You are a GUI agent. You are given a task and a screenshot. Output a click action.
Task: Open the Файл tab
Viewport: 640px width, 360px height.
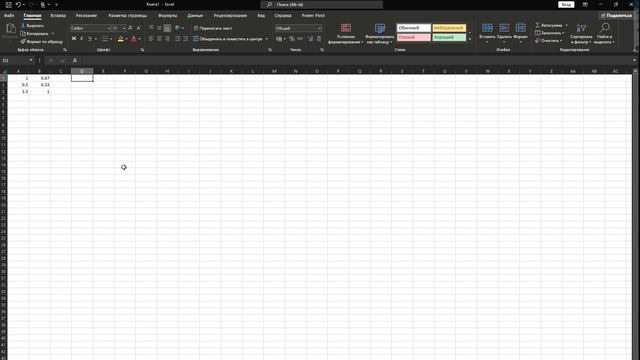tap(9, 16)
